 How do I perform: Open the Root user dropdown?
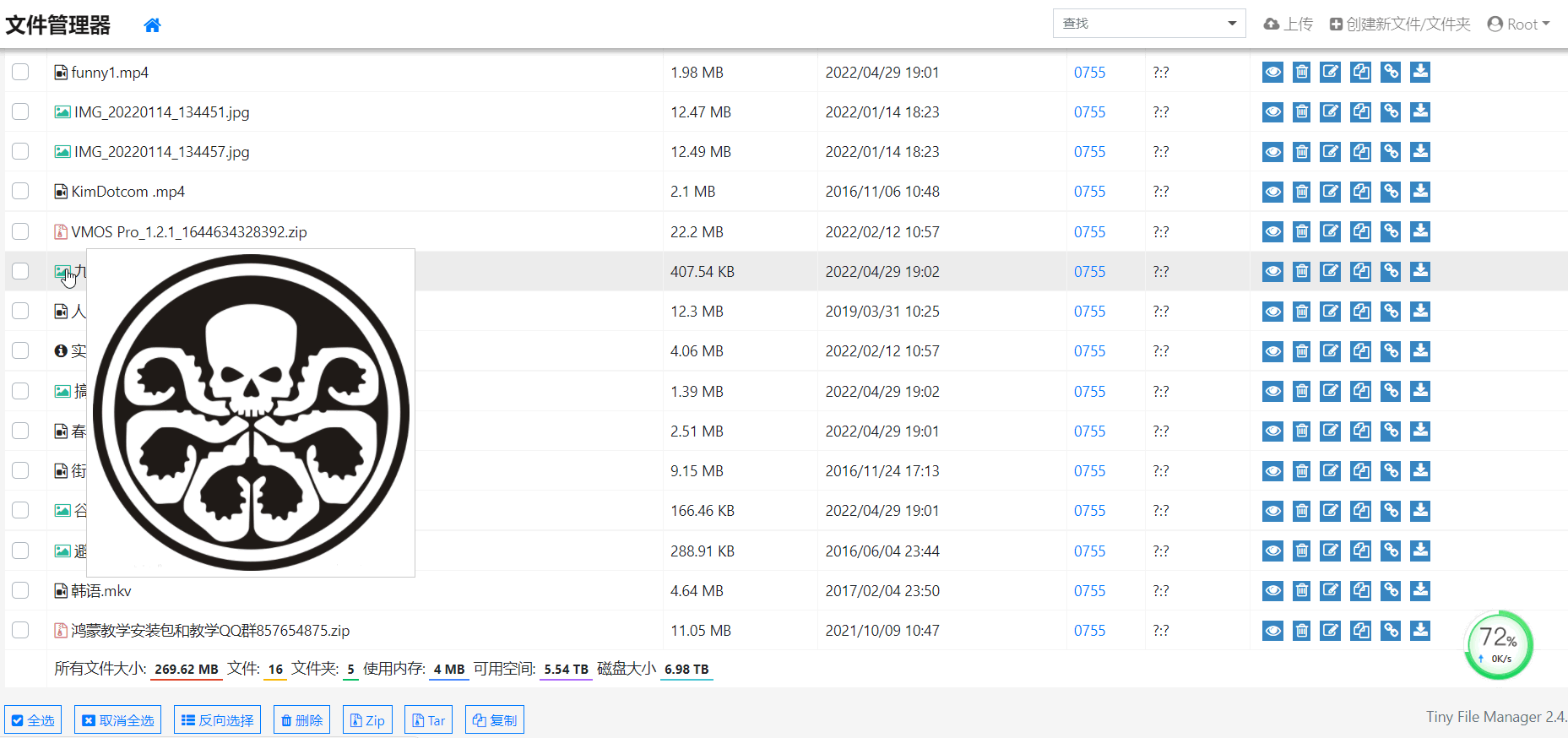[x=1518, y=24]
